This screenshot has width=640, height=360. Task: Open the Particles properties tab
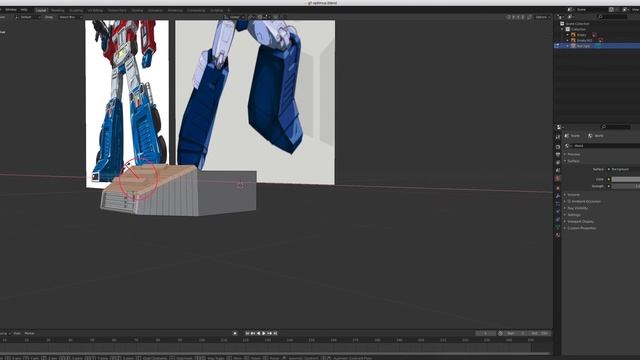click(x=558, y=204)
